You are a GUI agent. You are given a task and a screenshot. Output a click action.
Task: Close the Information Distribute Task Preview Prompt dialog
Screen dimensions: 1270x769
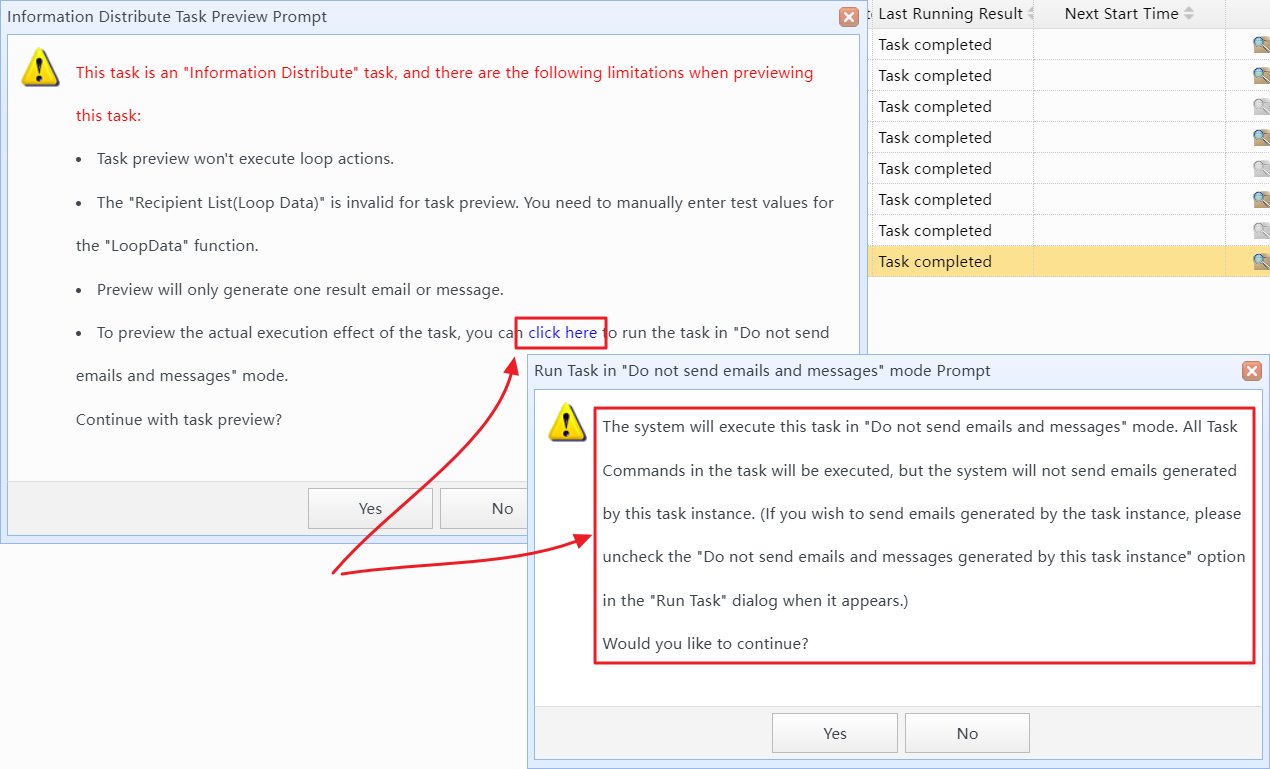coord(849,17)
